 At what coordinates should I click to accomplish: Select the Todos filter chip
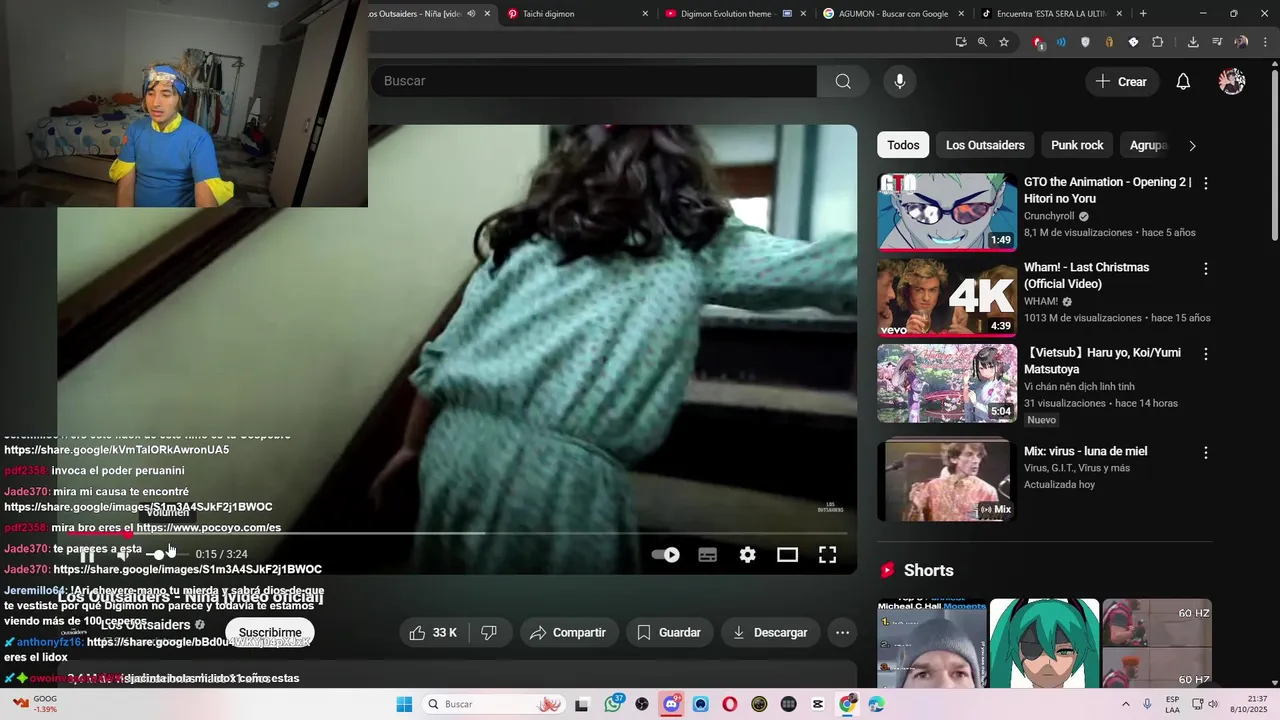click(x=903, y=145)
